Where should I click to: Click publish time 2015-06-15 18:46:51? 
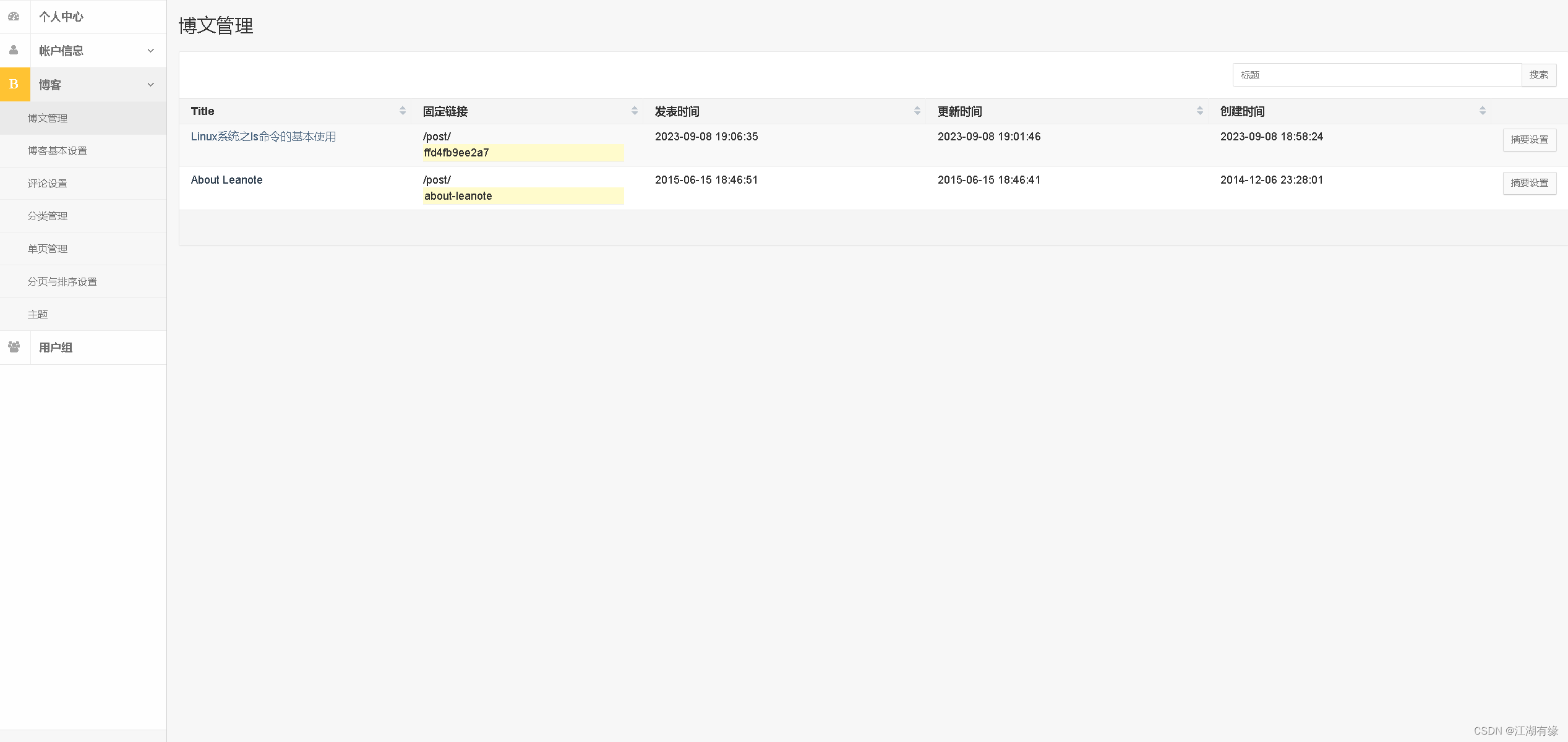pyautogui.click(x=706, y=180)
